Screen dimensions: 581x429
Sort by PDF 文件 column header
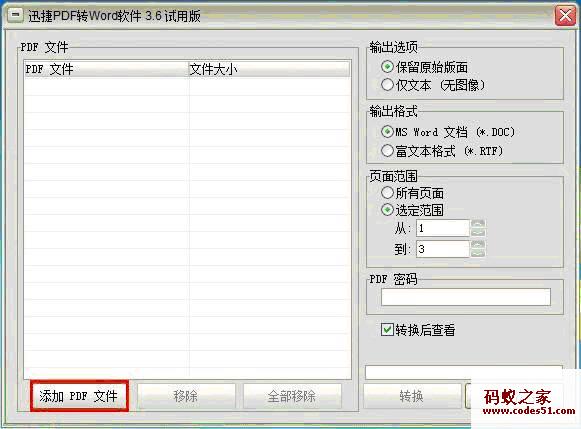[107, 69]
